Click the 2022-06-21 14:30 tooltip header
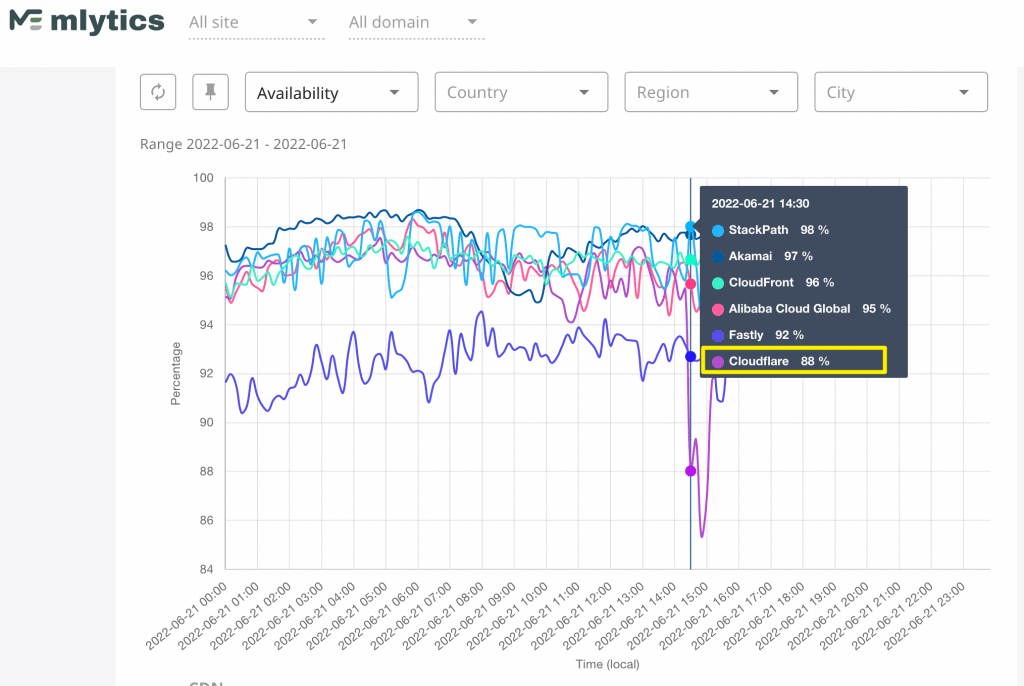The height and width of the screenshot is (686, 1024). click(760, 203)
